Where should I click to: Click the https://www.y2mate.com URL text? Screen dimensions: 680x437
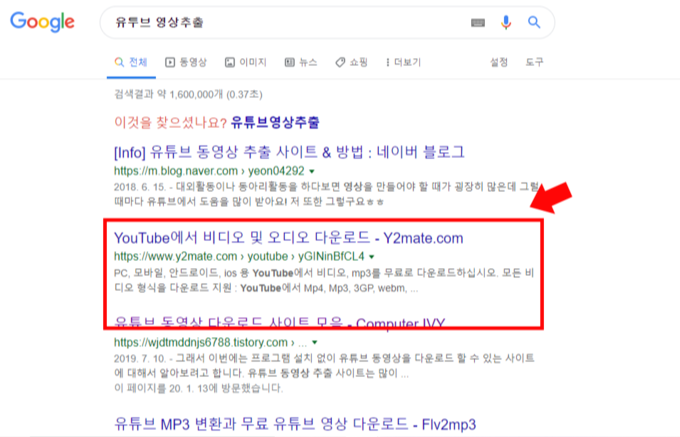point(175,256)
